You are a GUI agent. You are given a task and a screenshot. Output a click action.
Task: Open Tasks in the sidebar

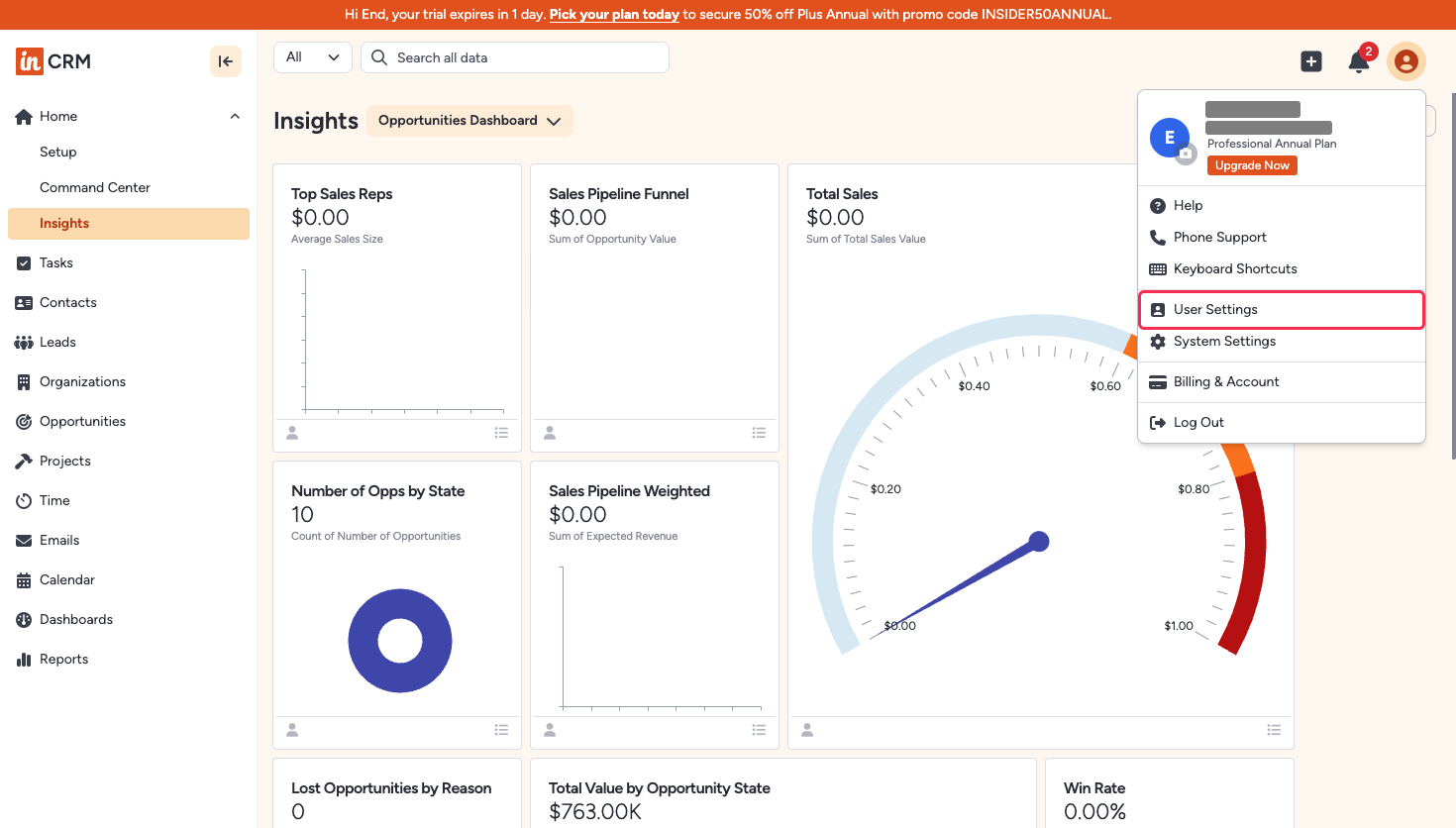click(x=56, y=263)
